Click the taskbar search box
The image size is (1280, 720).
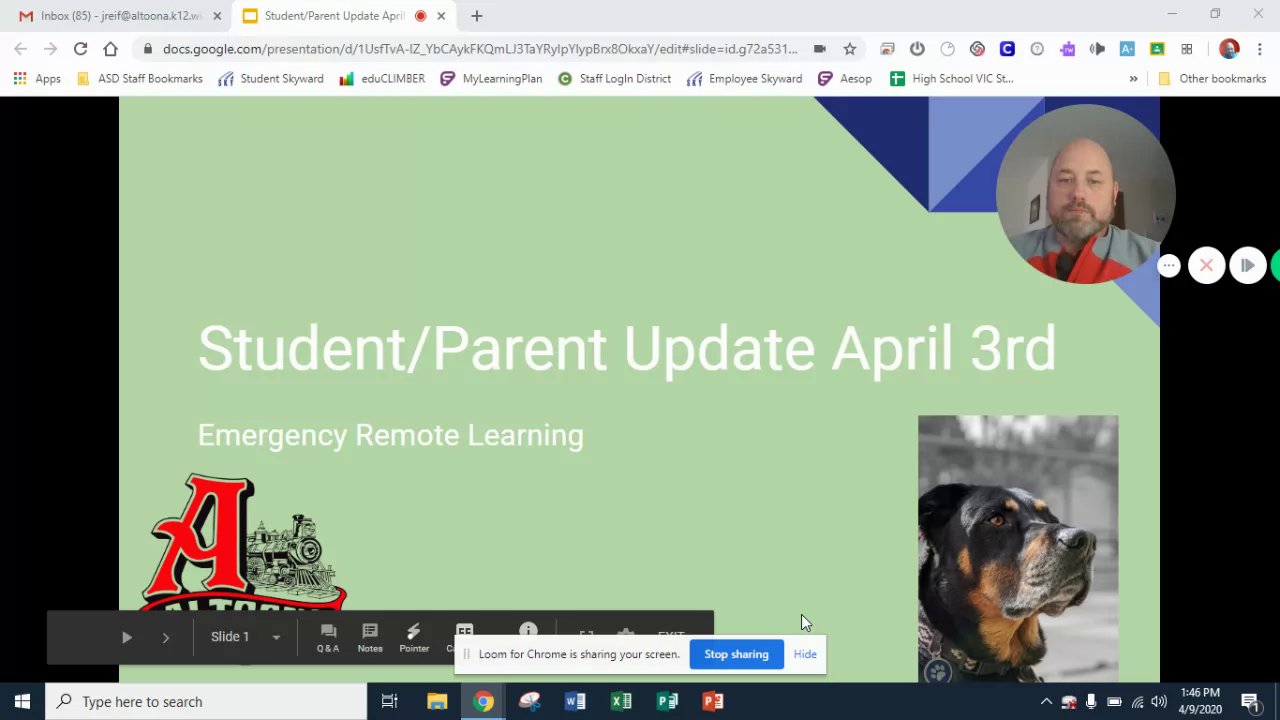207,701
